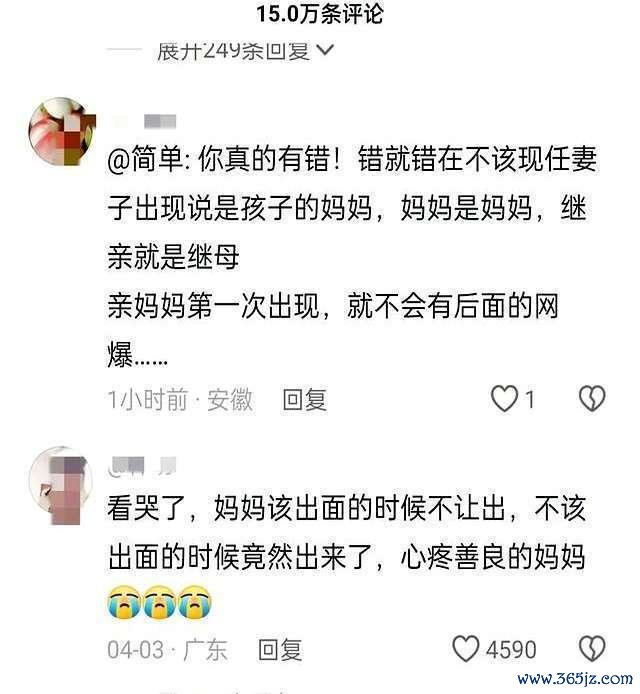This screenshot has width=640, height=694.
Task: Open the first commenter's peach-colored avatar
Action: click(62, 131)
